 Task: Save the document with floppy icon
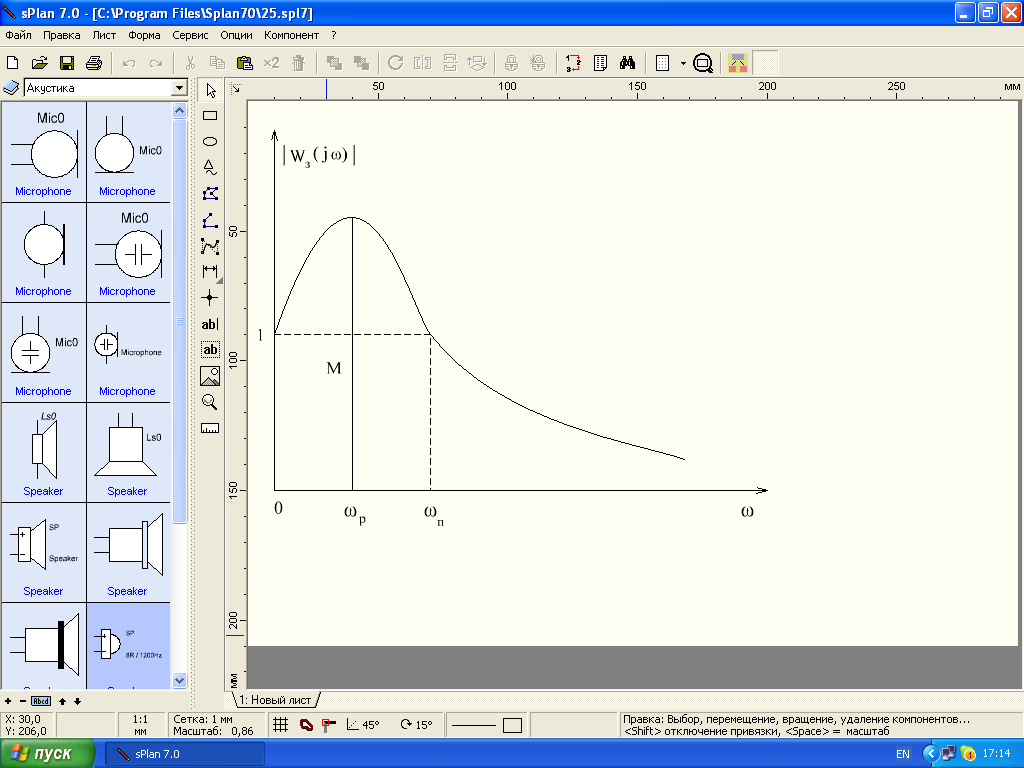tap(67, 63)
